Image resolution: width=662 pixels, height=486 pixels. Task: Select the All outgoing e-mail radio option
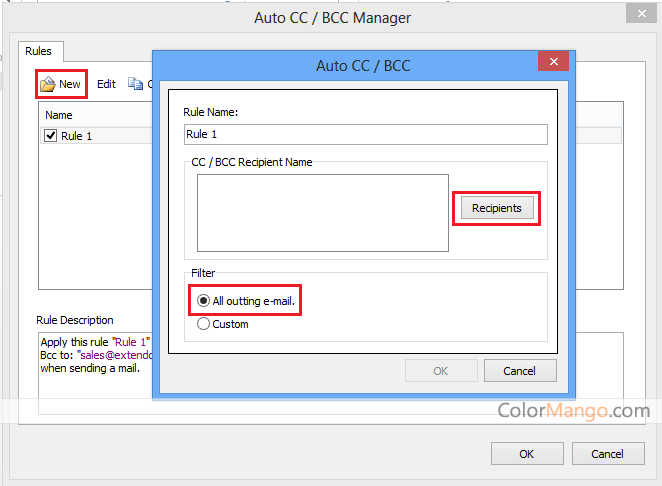click(x=204, y=300)
